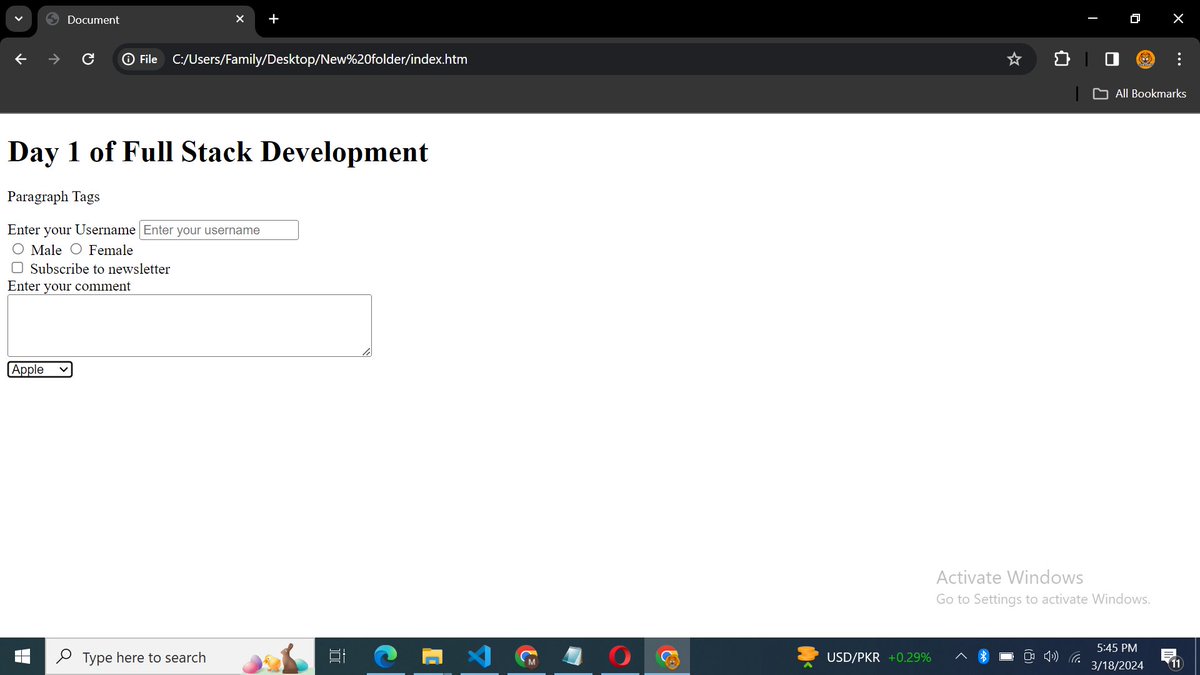Select the Female radio button

[76, 249]
